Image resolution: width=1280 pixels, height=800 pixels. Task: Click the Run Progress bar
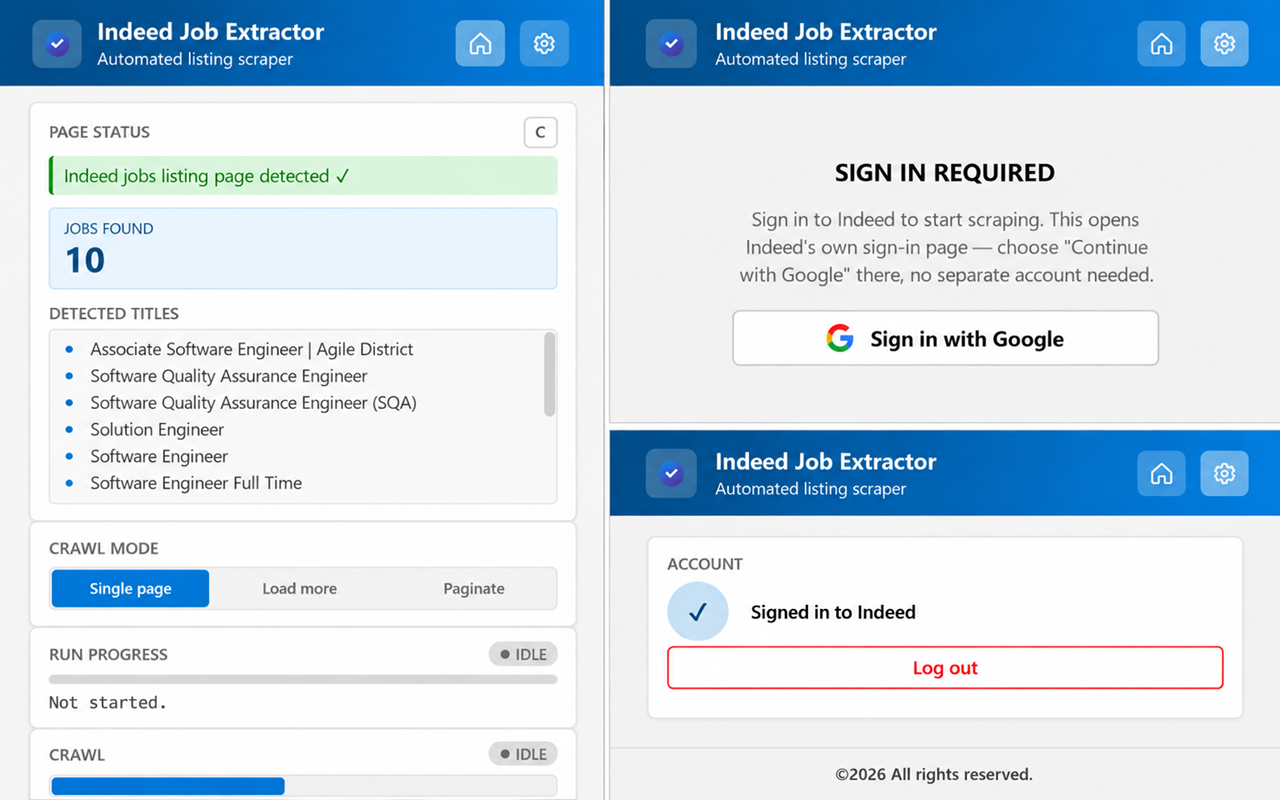coord(303,679)
